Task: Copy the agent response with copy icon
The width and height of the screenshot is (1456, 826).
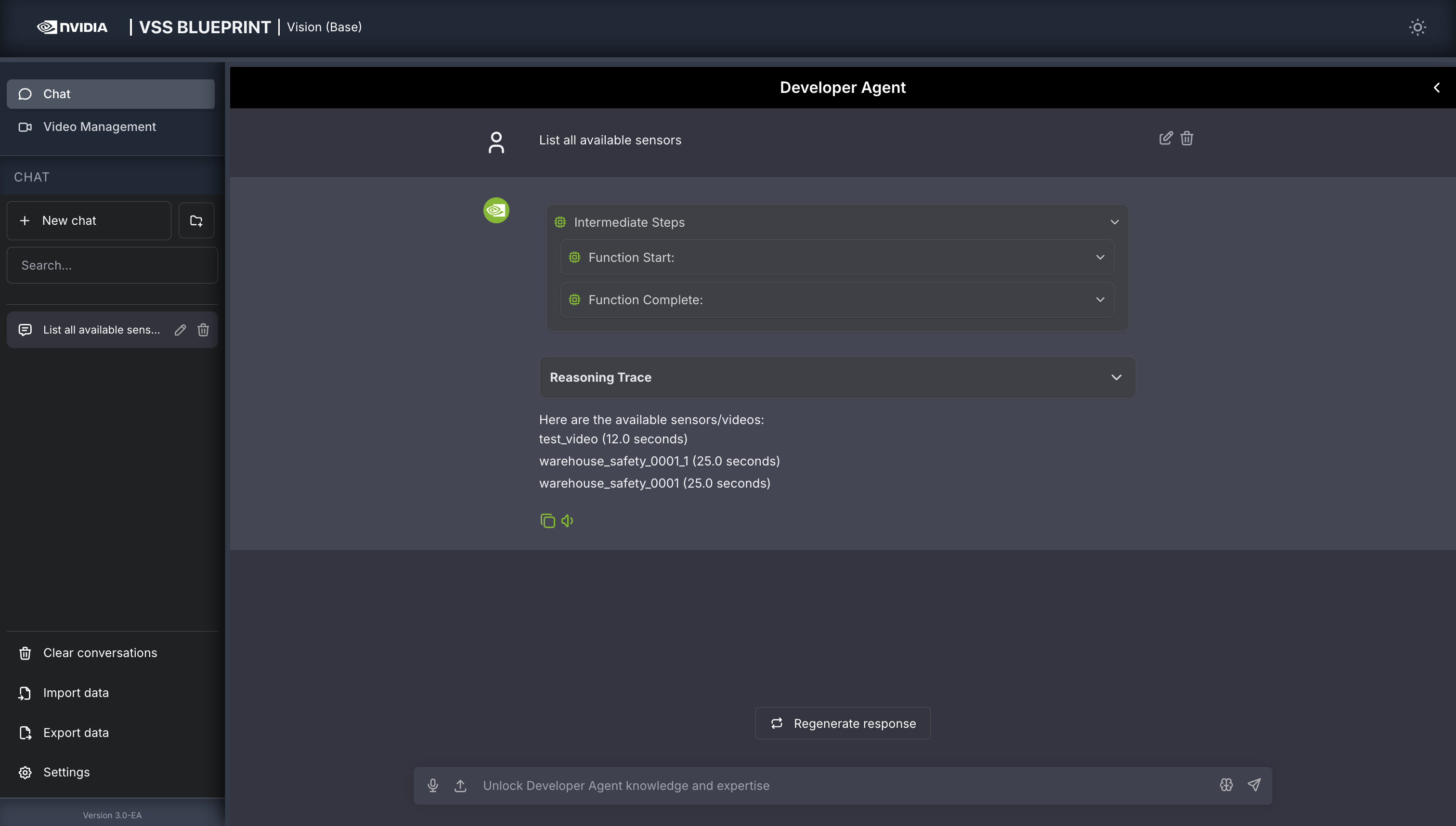Action: (x=547, y=520)
